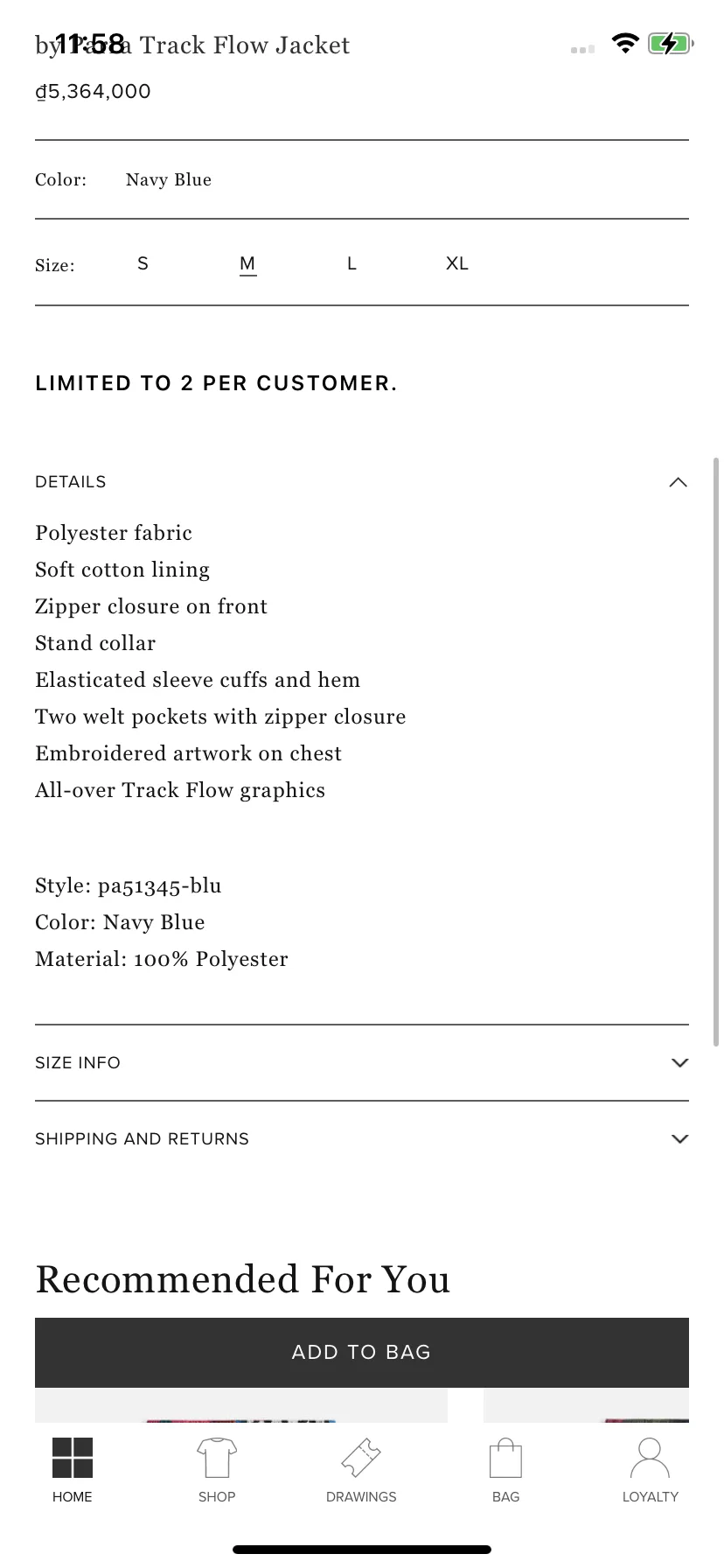The image size is (724, 1568).
Task: Tap the Navy Blue color value
Action: coord(169,179)
